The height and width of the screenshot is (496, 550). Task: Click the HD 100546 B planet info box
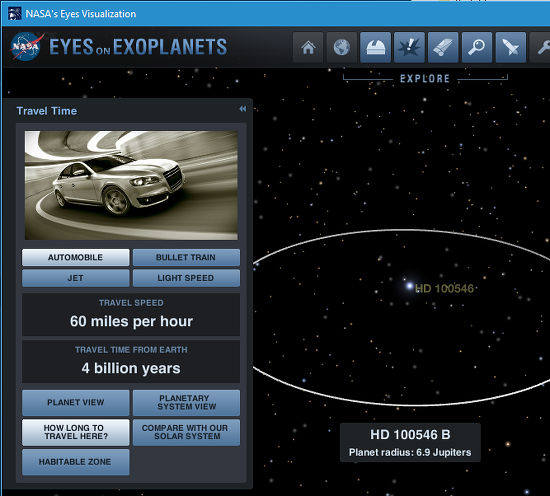410,442
